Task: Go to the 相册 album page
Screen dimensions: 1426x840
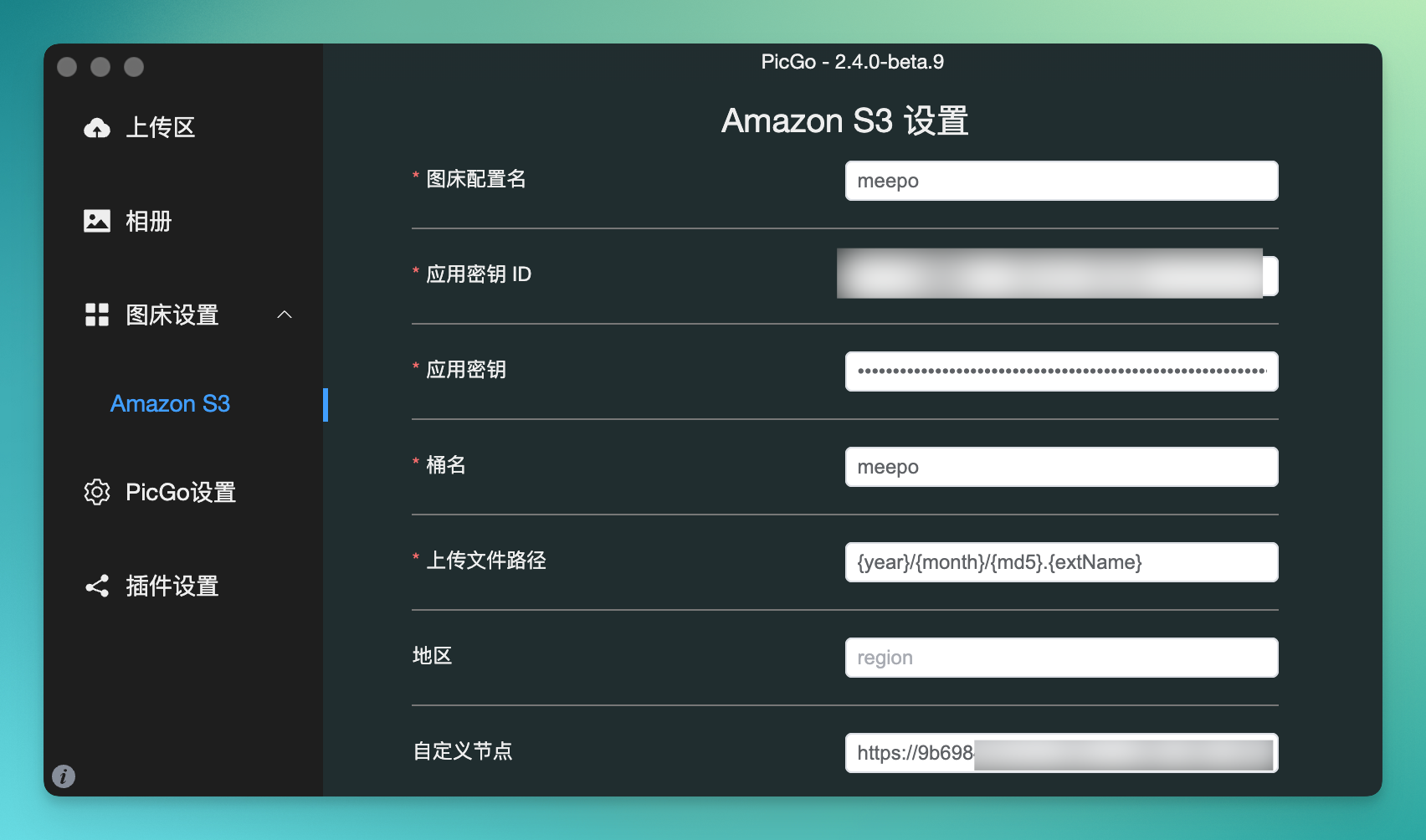Action: (149, 221)
